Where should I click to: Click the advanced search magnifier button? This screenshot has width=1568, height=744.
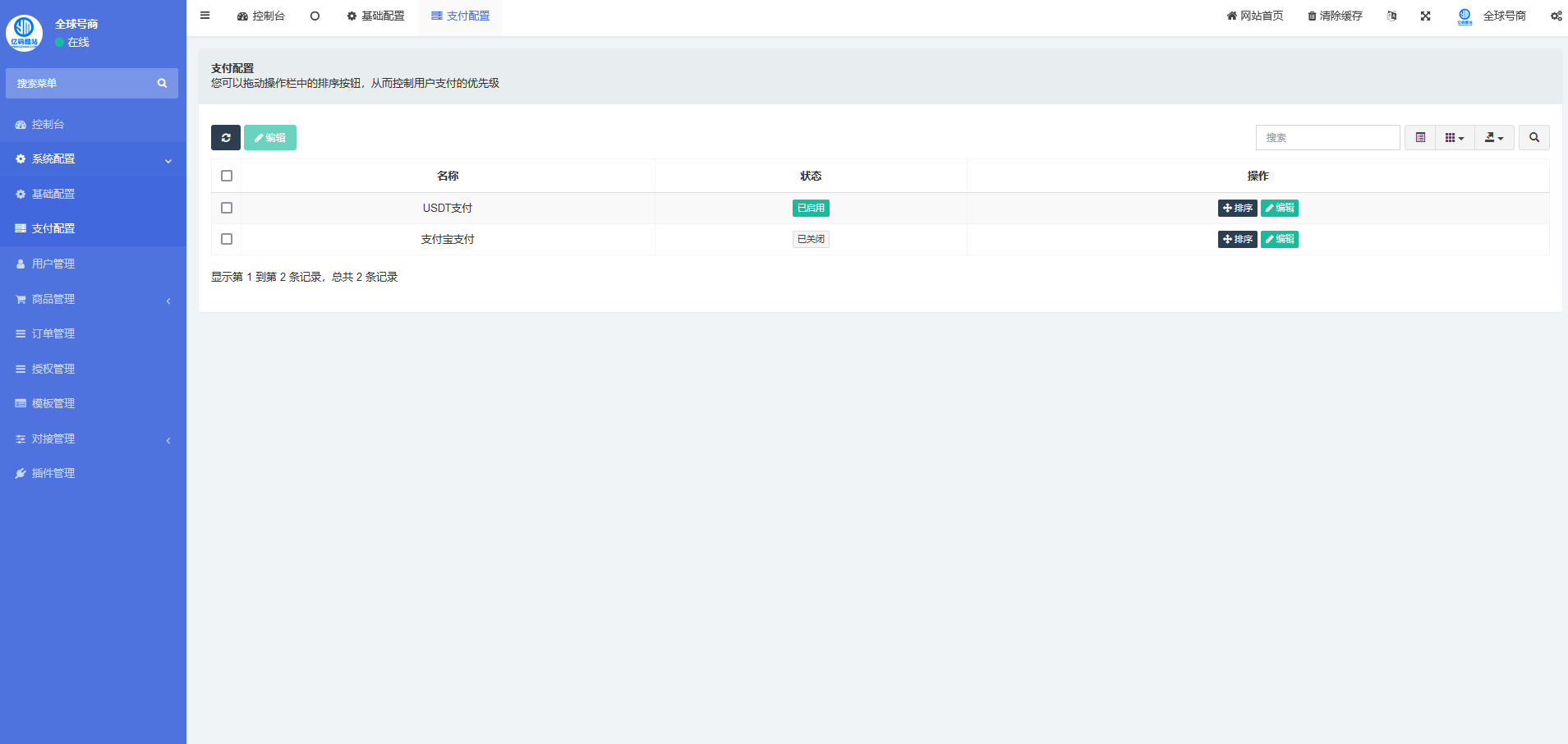[1534, 138]
